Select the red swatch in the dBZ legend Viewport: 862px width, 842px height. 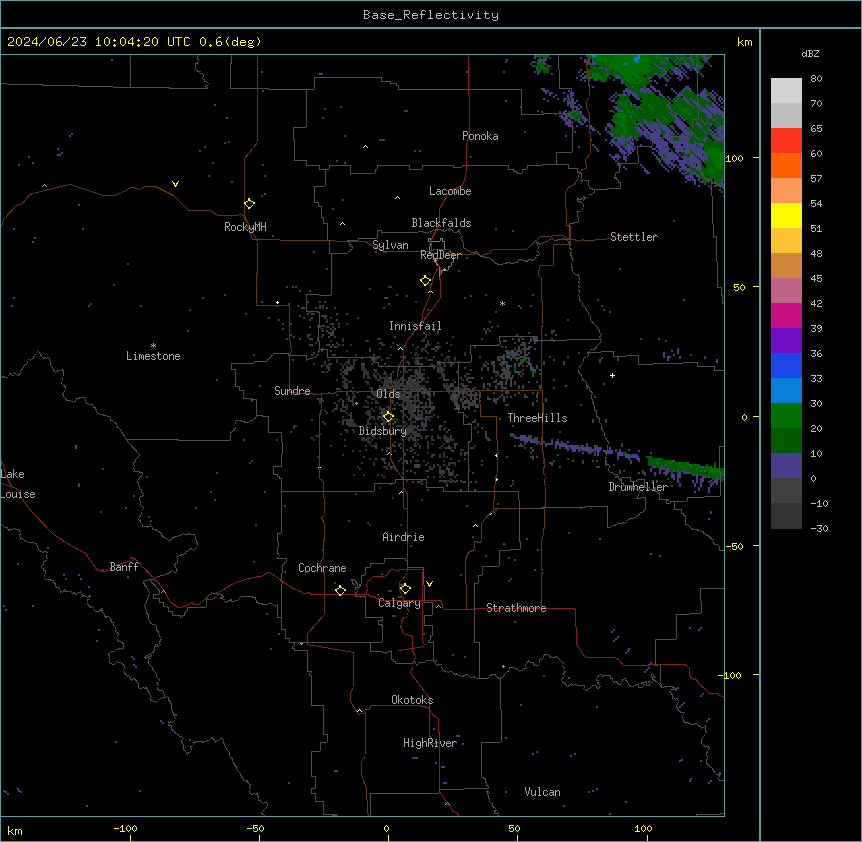tap(786, 141)
